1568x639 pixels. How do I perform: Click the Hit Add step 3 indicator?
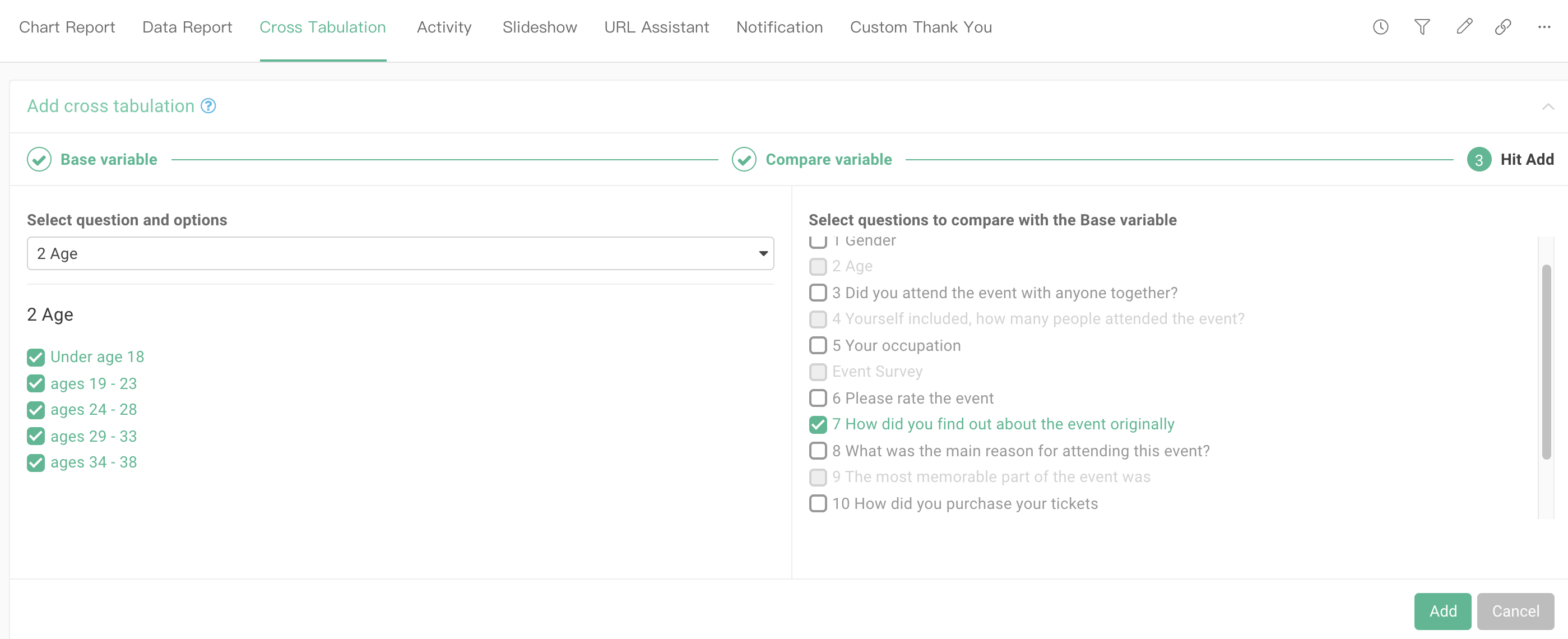pyautogui.click(x=1478, y=159)
